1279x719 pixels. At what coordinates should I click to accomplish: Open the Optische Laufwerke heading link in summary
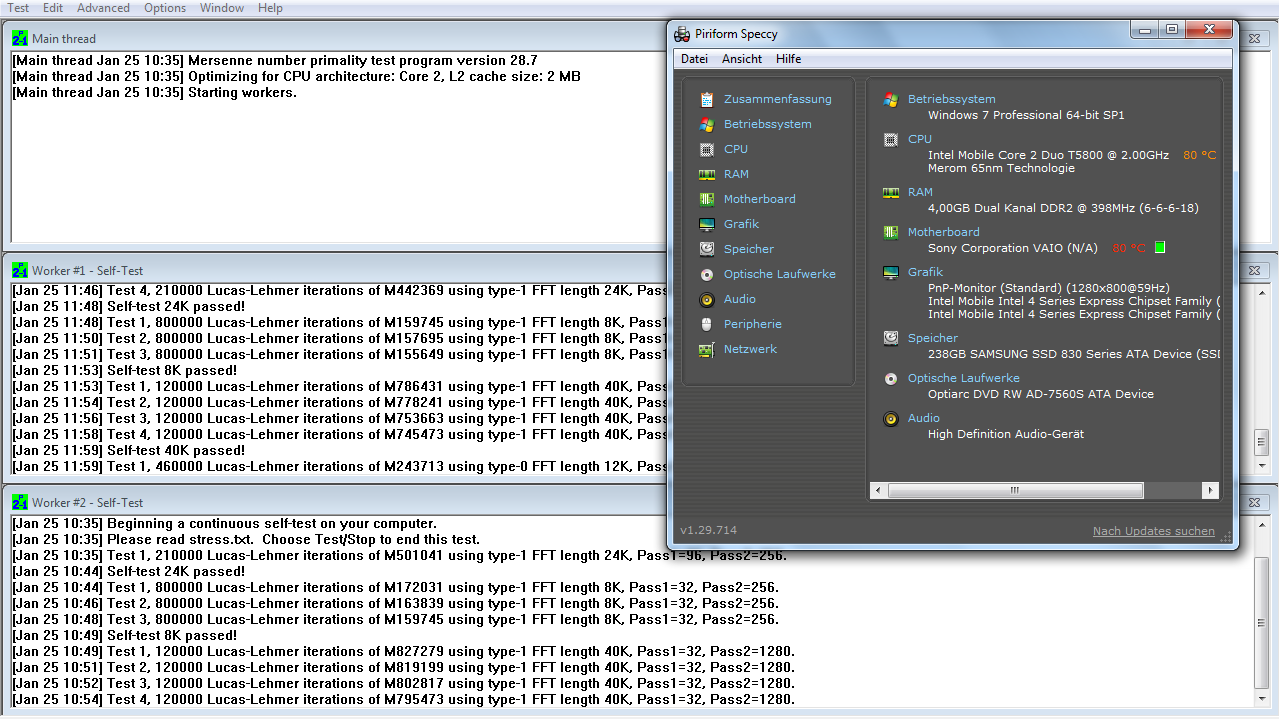tap(963, 378)
